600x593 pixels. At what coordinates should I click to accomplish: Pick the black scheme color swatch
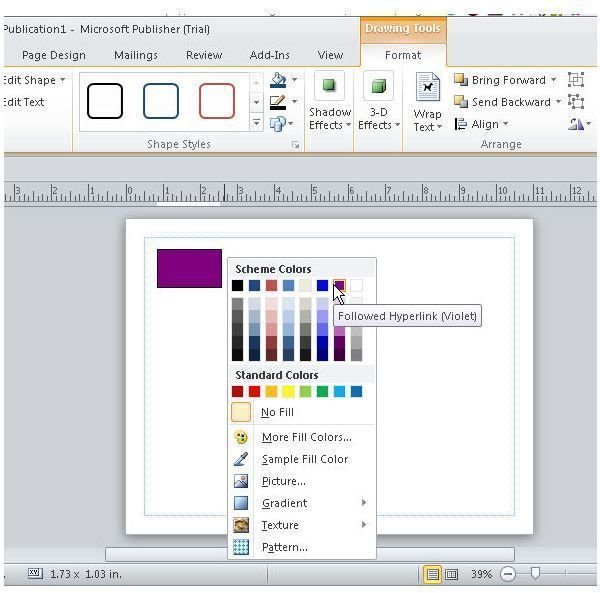[x=237, y=285]
